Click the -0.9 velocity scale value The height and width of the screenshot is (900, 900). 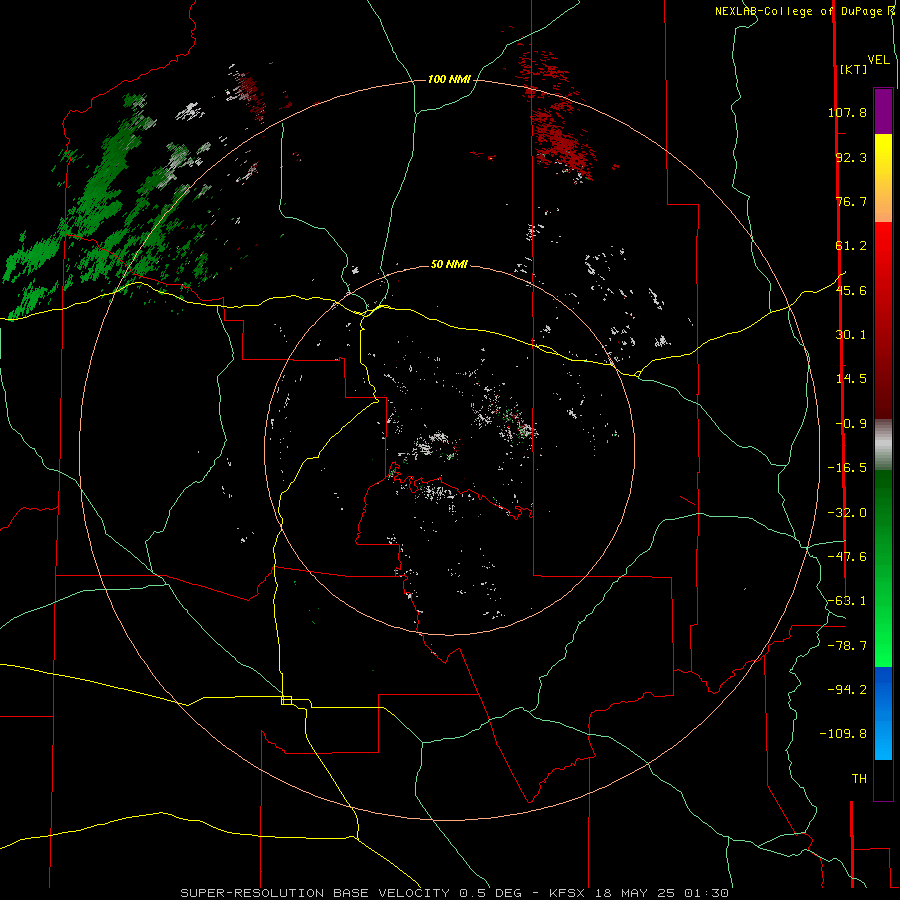coord(851,424)
